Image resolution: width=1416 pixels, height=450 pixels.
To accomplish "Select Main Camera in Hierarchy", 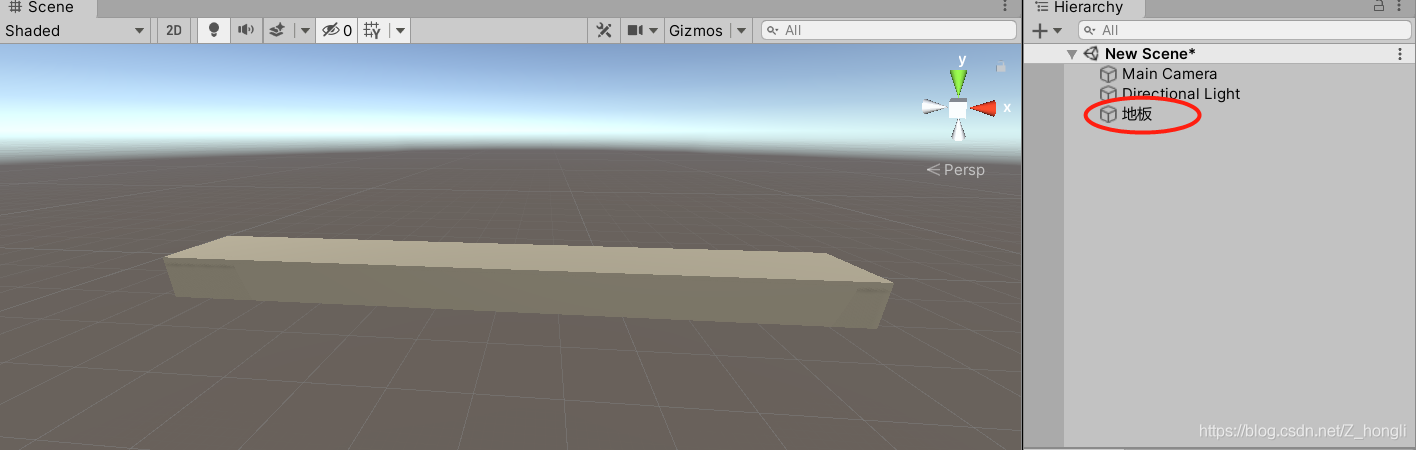I will (1169, 74).
